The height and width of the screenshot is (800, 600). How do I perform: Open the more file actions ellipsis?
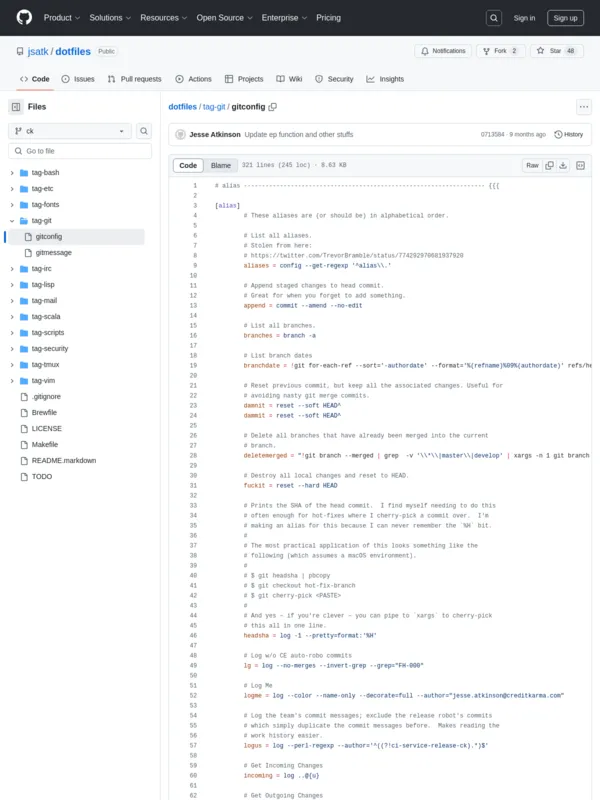tap(583, 107)
